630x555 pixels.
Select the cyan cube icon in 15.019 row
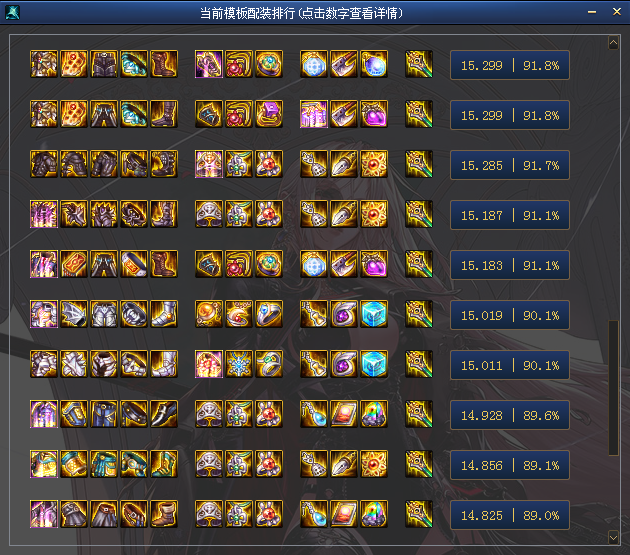pos(374,314)
